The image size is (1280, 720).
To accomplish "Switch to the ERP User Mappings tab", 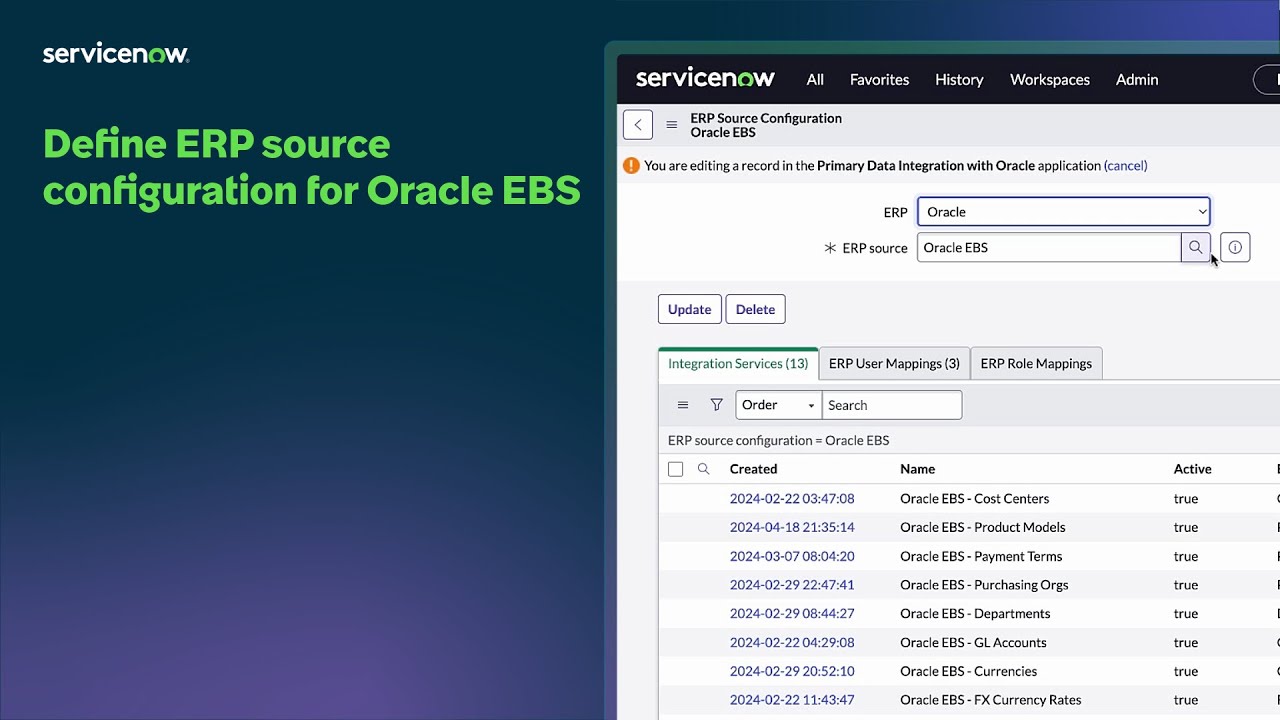I will [893, 363].
